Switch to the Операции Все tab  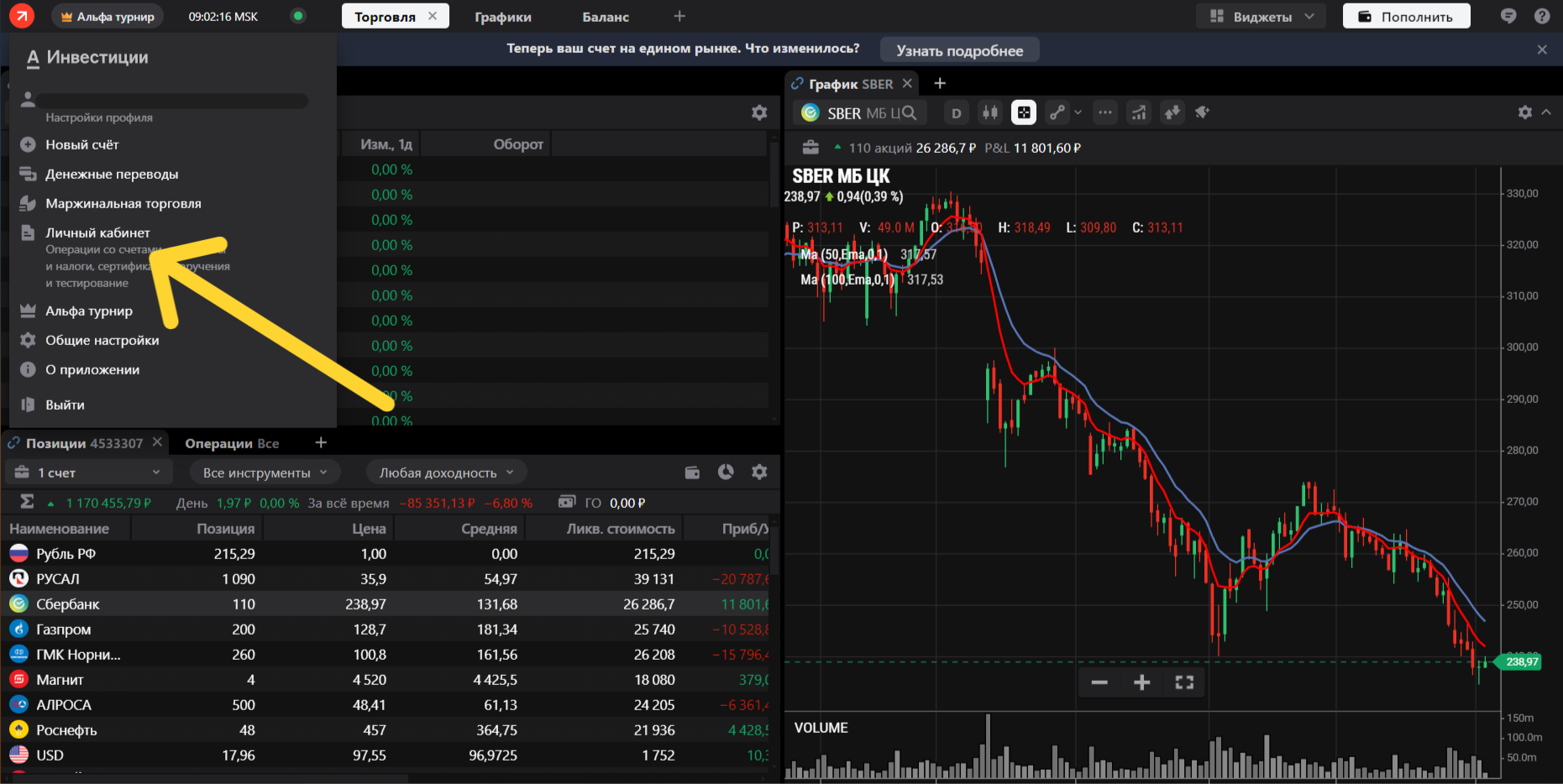(232, 443)
